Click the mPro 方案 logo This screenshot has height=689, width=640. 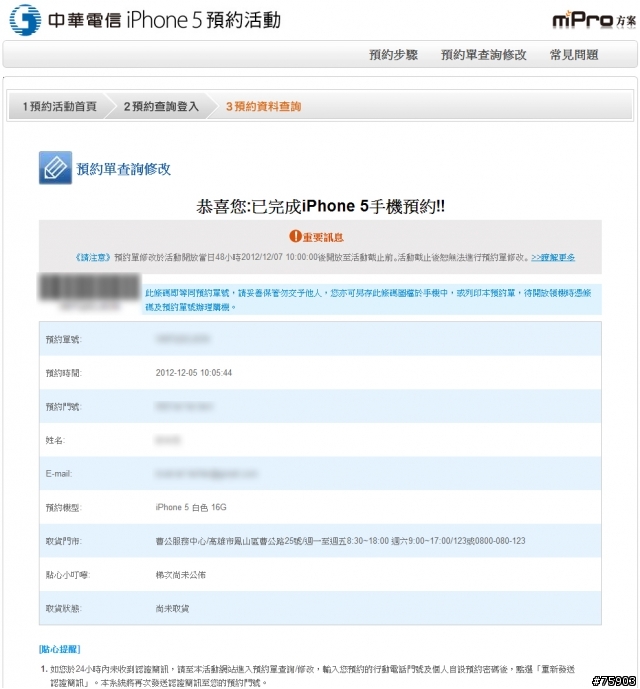point(594,20)
